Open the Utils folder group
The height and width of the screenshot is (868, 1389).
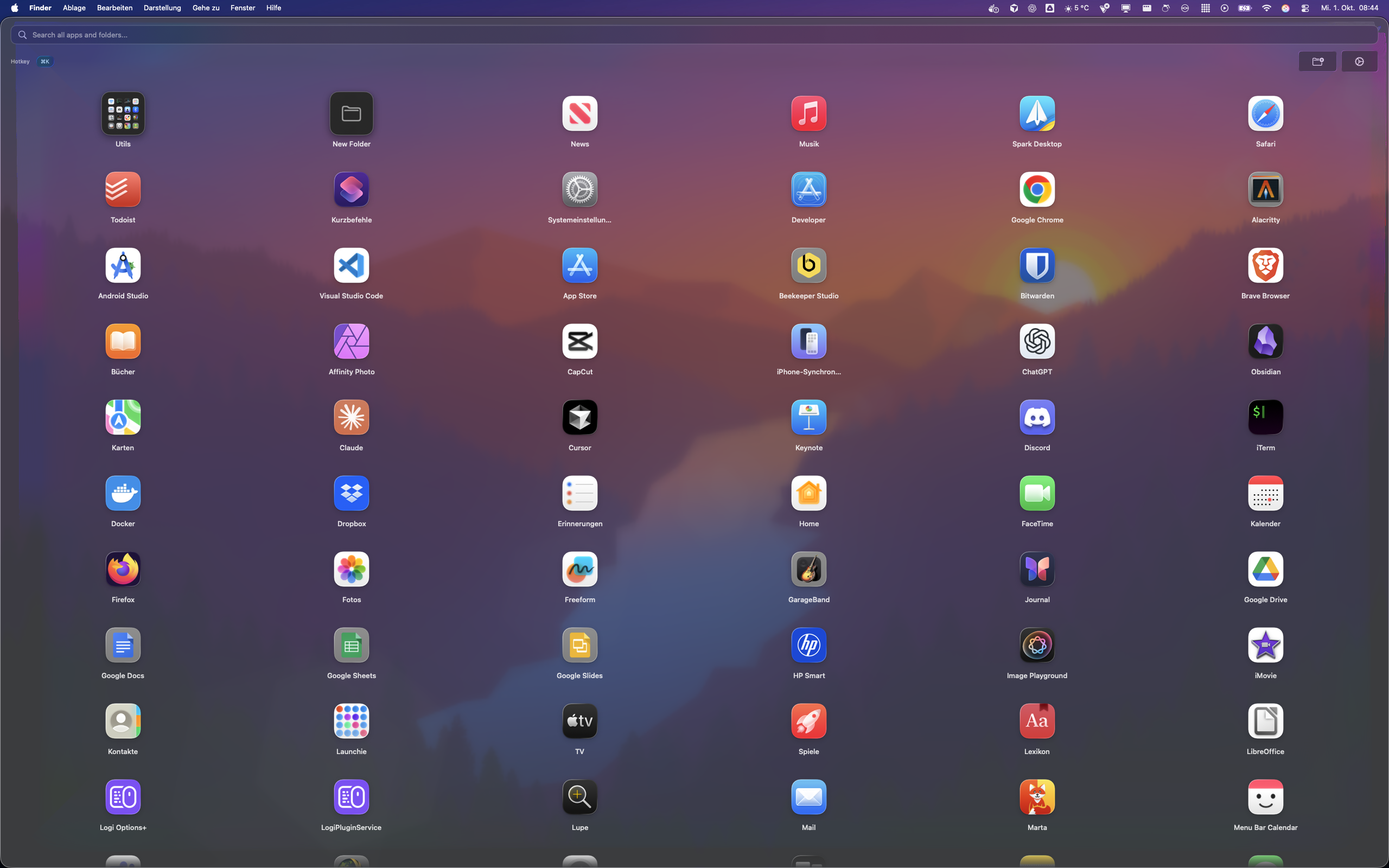[123, 114]
